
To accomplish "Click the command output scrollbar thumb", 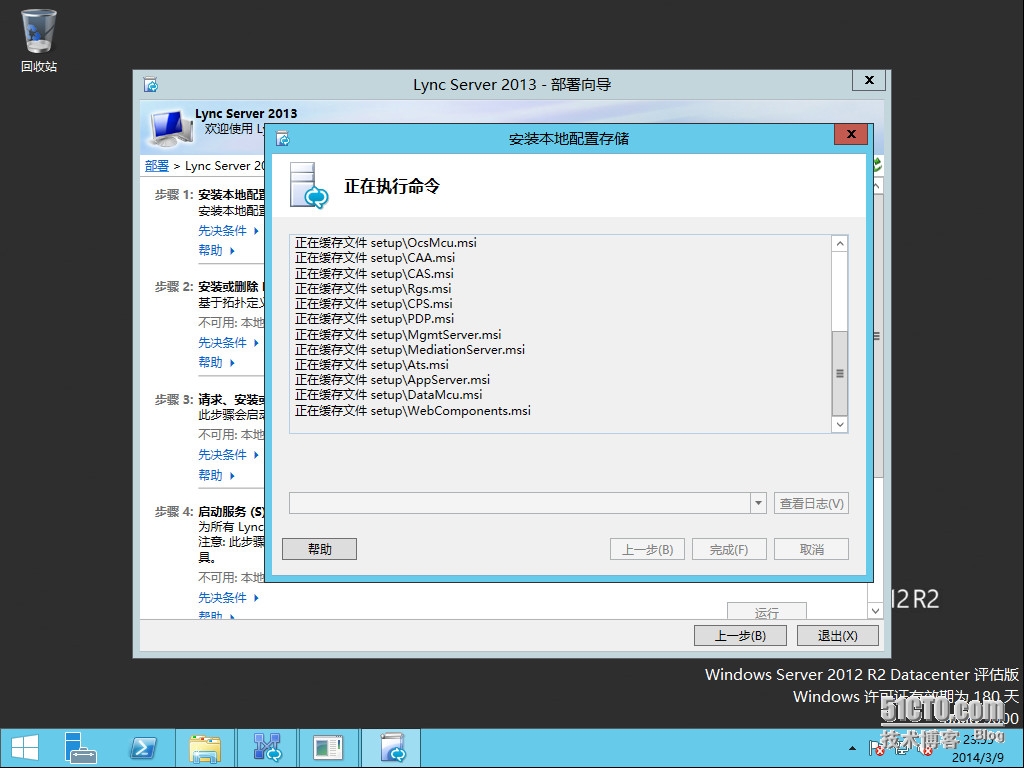I will click(x=840, y=374).
